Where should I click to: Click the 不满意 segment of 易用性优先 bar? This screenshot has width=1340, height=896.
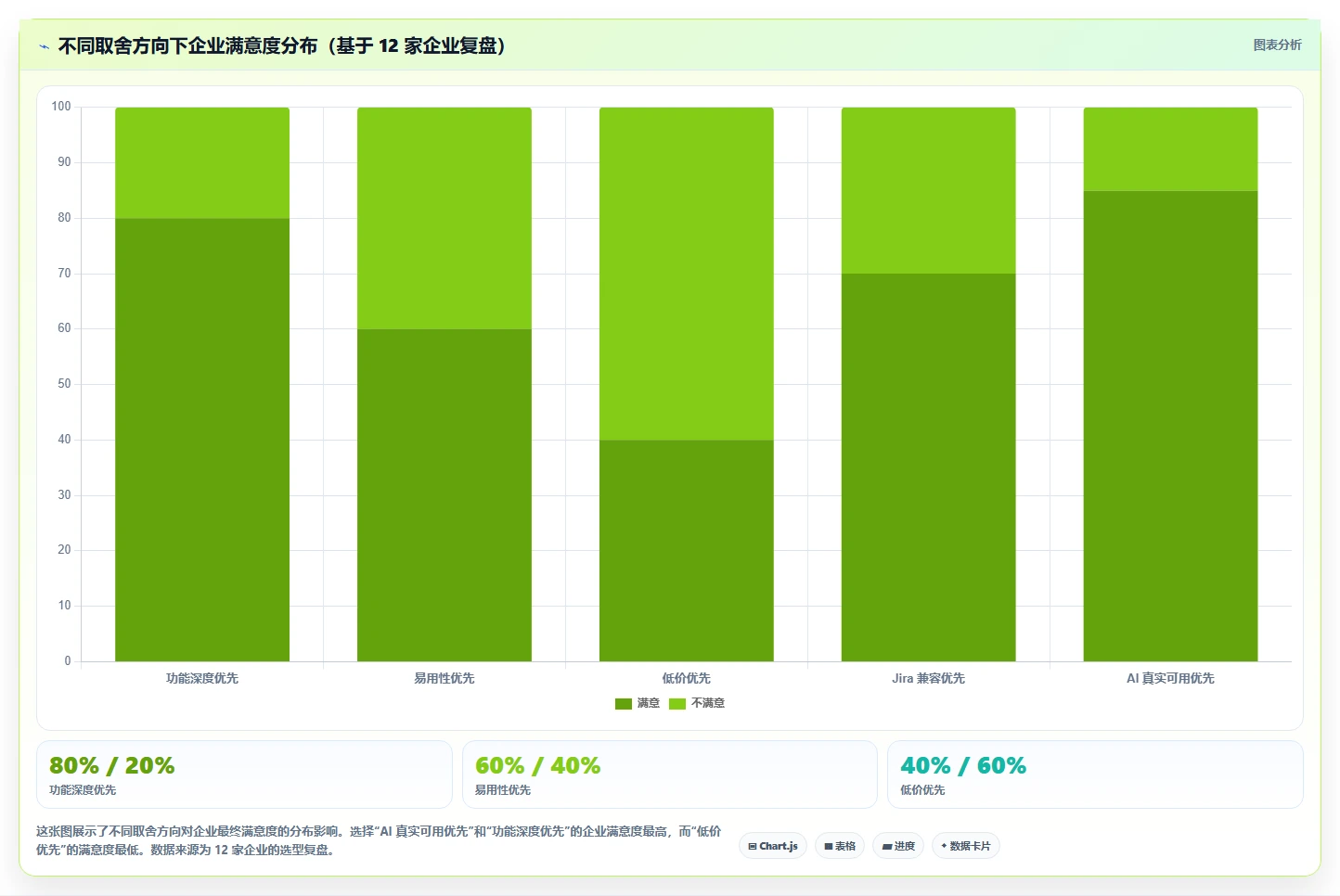(x=445, y=218)
